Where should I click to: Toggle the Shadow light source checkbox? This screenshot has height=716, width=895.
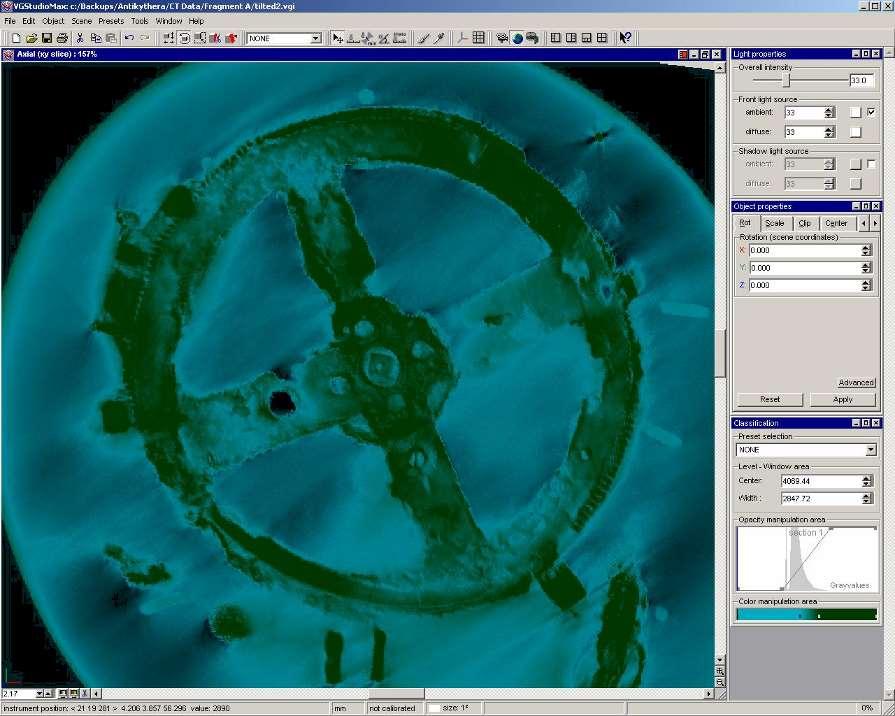(x=871, y=164)
